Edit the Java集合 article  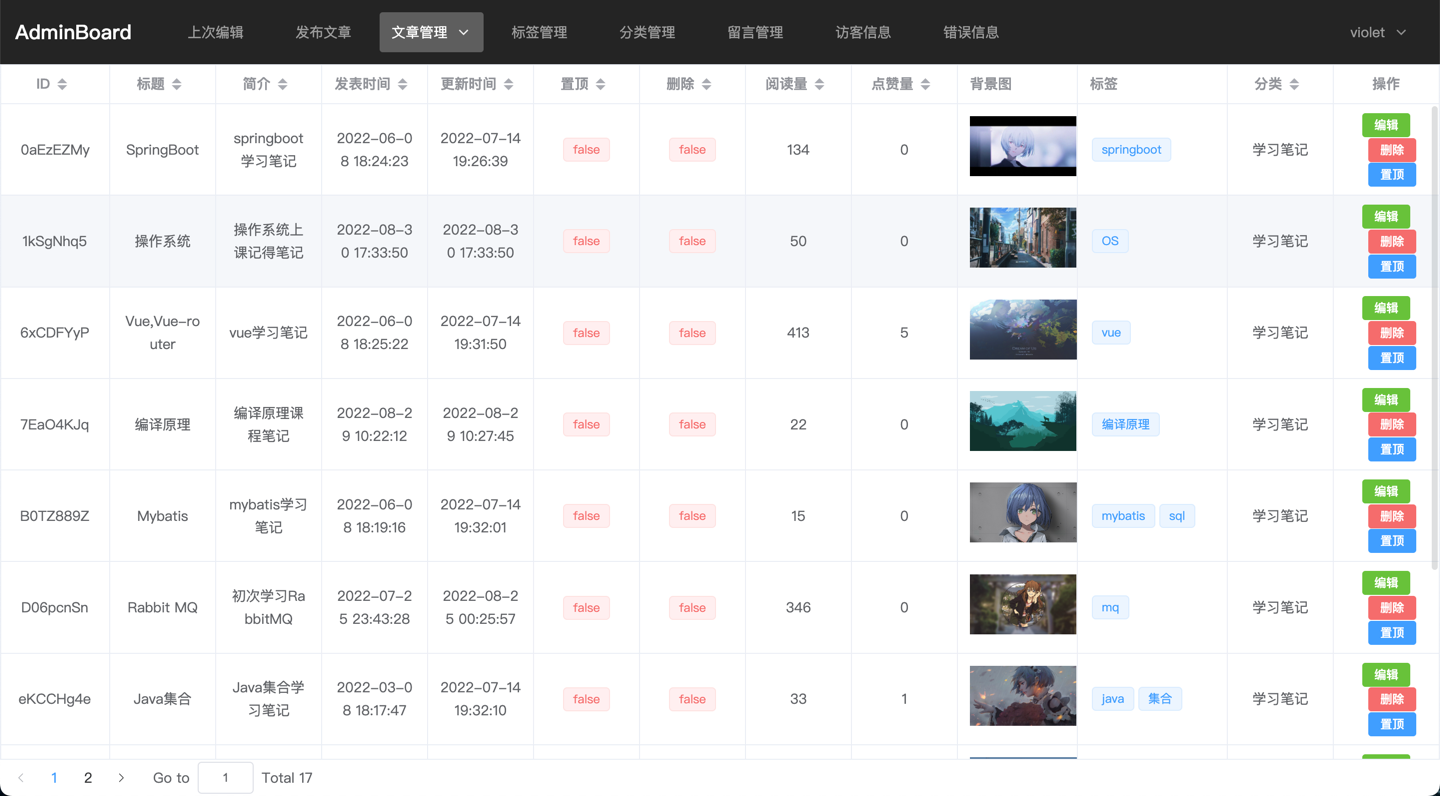(x=1386, y=675)
